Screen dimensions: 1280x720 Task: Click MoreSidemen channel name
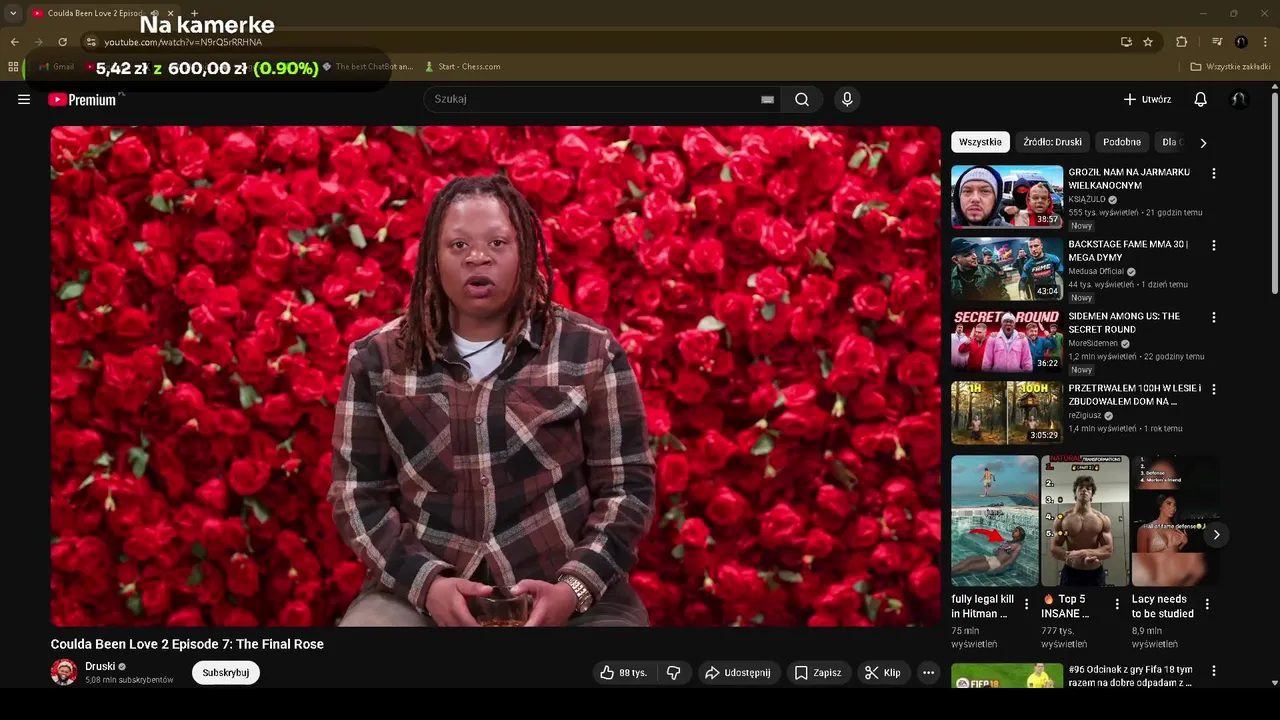point(1093,343)
